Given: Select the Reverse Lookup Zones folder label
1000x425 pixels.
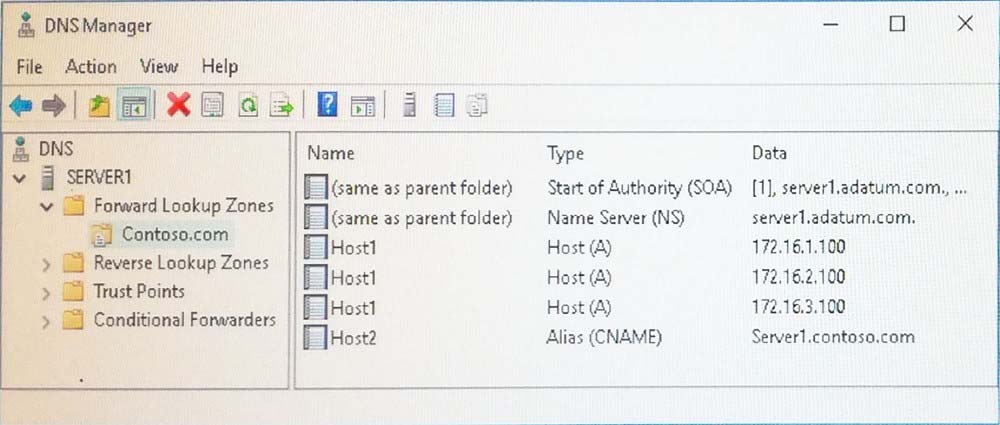Looking at the screenshot, I should 181,262.
